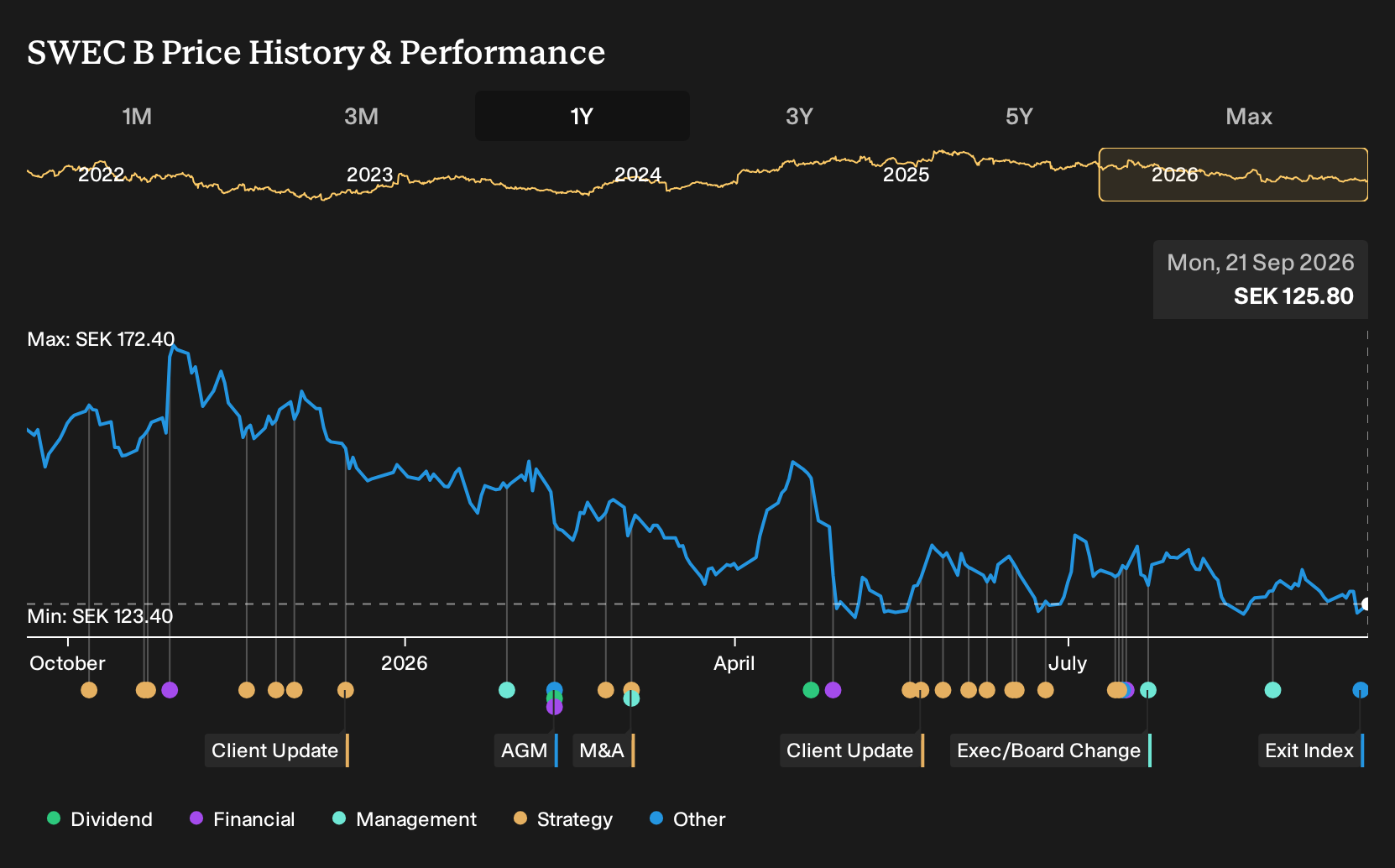1395x868 pixels.
Task: Select the 1Y range tab
Action: click(x=583, y=116)
